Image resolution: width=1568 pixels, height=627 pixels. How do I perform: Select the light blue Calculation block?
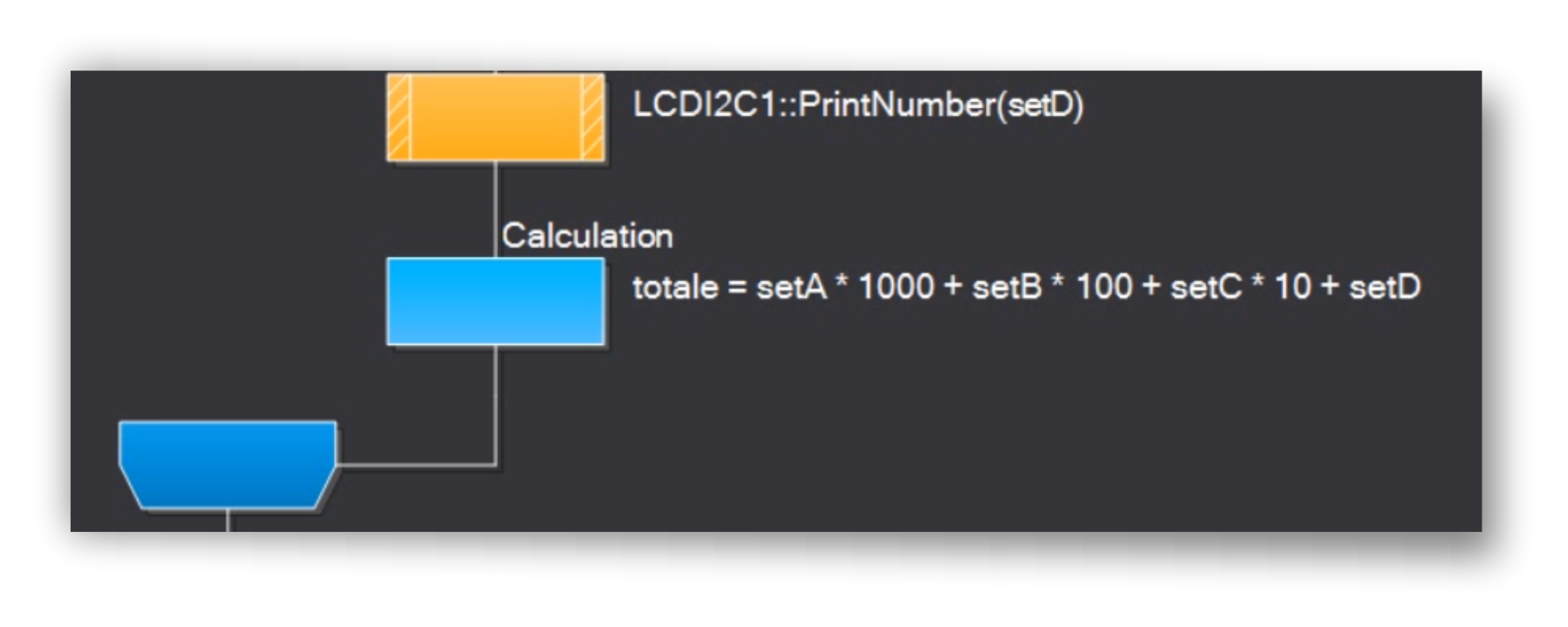[x=496, y=301]
